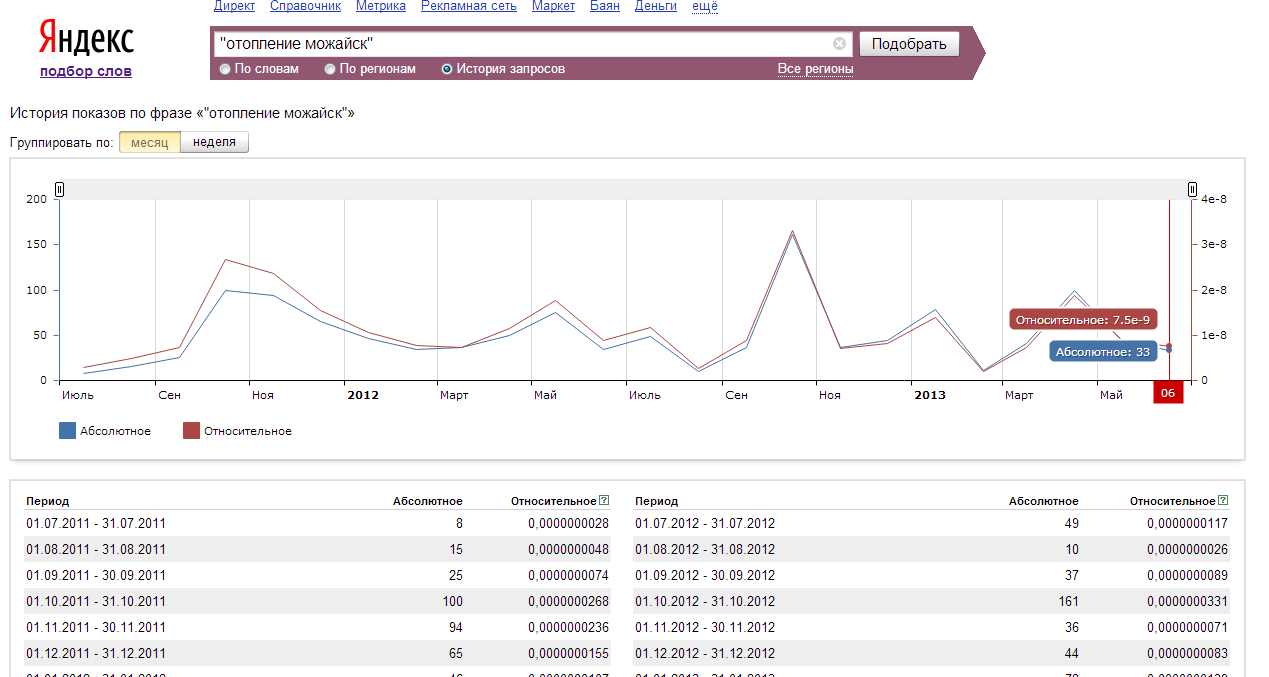The width and height of the screenshot is (1269, 677).
Task: Click the right chart range handle
Action: pos(1192,189)
